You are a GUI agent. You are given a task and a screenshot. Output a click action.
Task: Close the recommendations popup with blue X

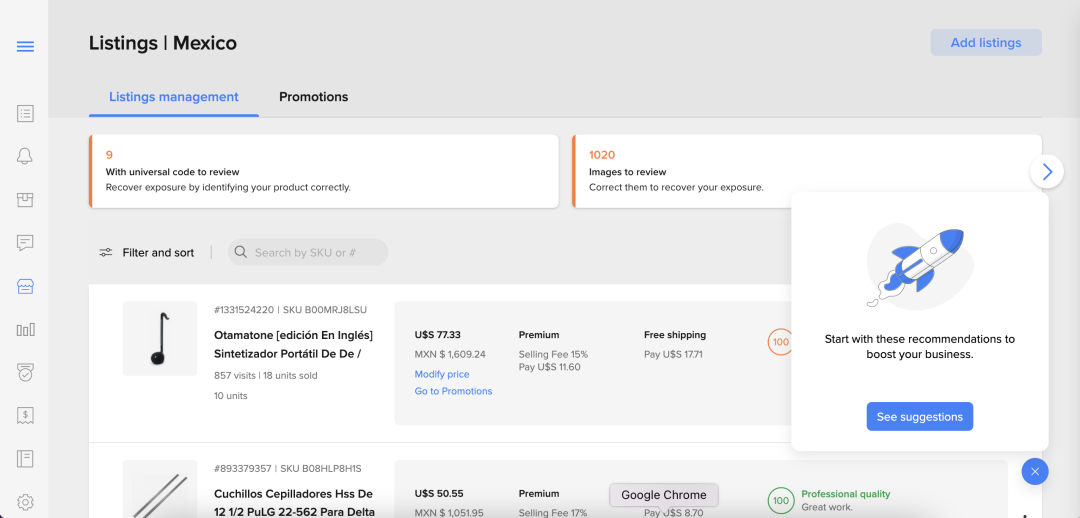click(1035, 471)
